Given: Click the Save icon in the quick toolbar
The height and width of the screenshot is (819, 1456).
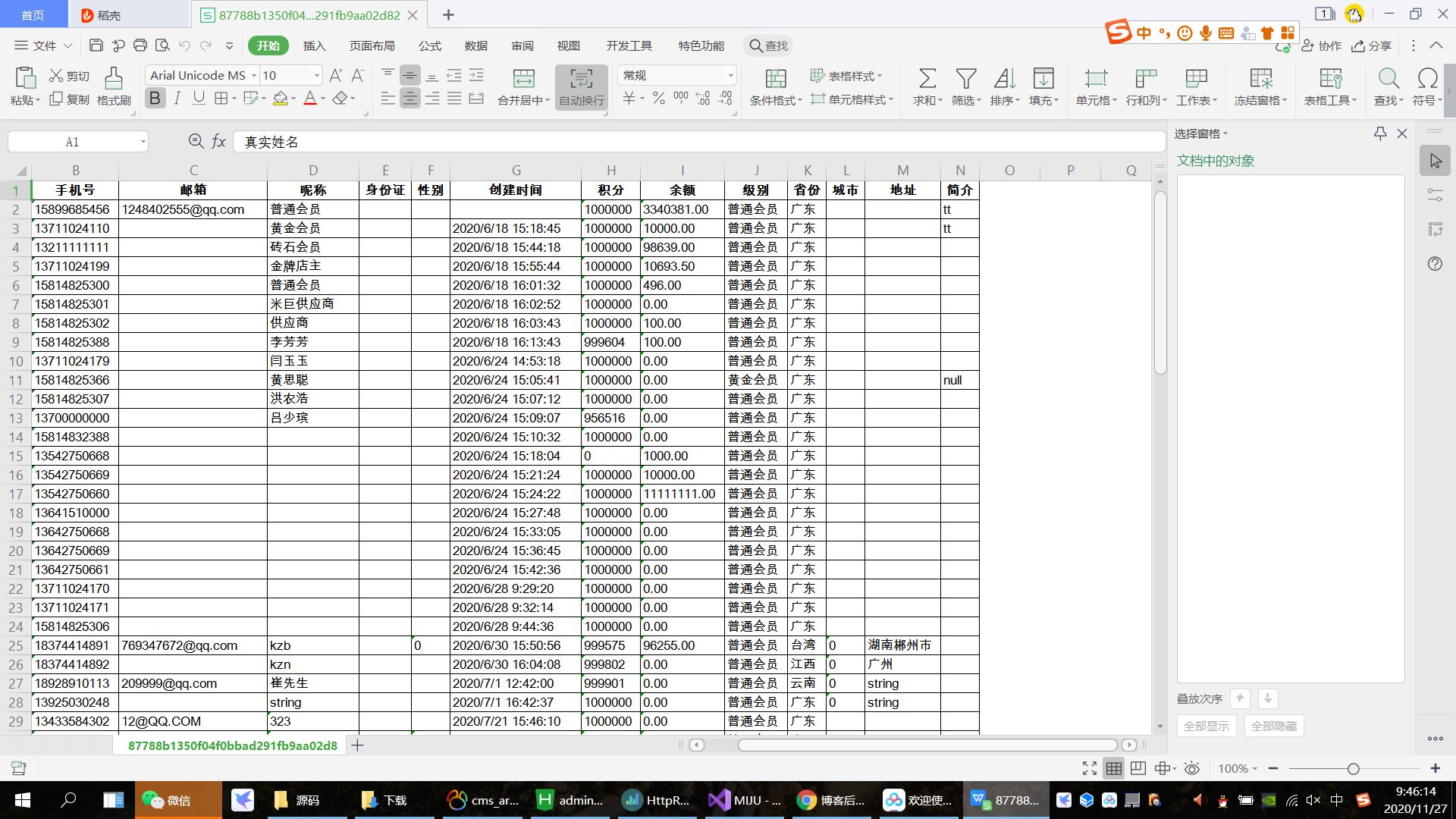Looking at the screenshot, I should (96, 45).
